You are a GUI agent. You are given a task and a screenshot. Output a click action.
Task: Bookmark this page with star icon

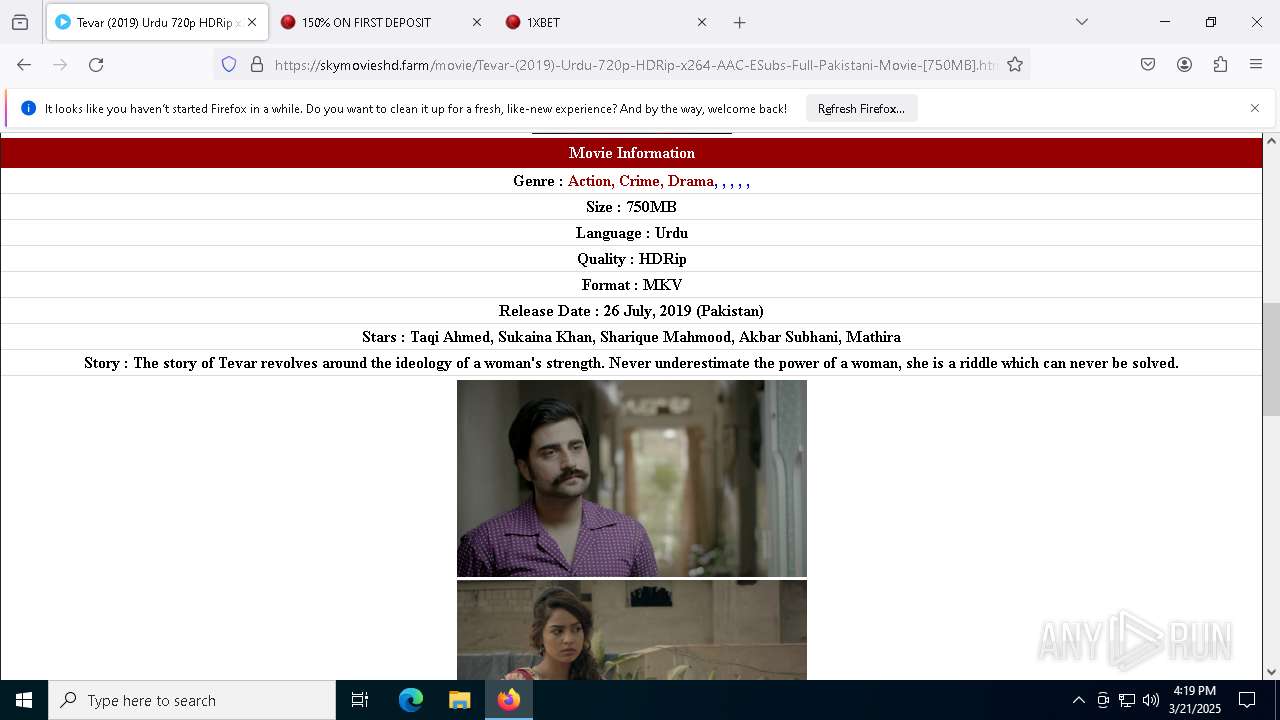1015,64
